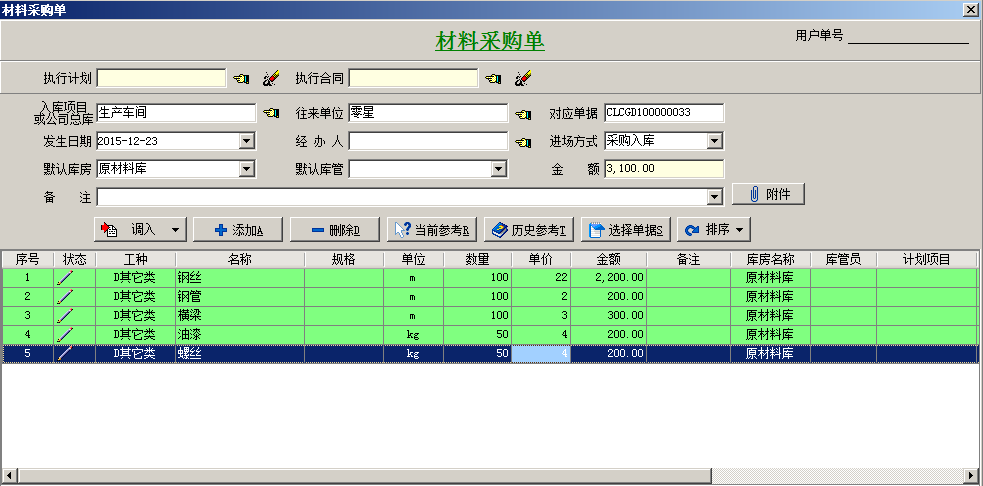The height and width of the screenshot is (486, 983).
Task: Click the horizontal scrollbar right arrow
Action: tap(971, 475)
